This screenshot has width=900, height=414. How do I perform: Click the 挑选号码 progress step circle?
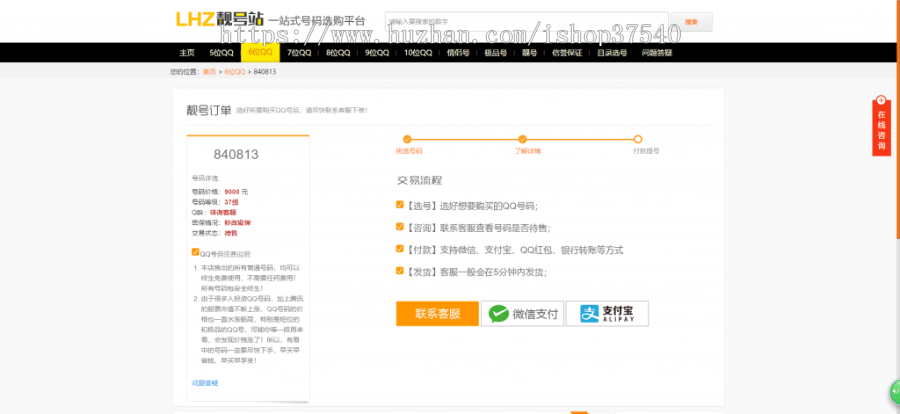[x=407, y=140]
